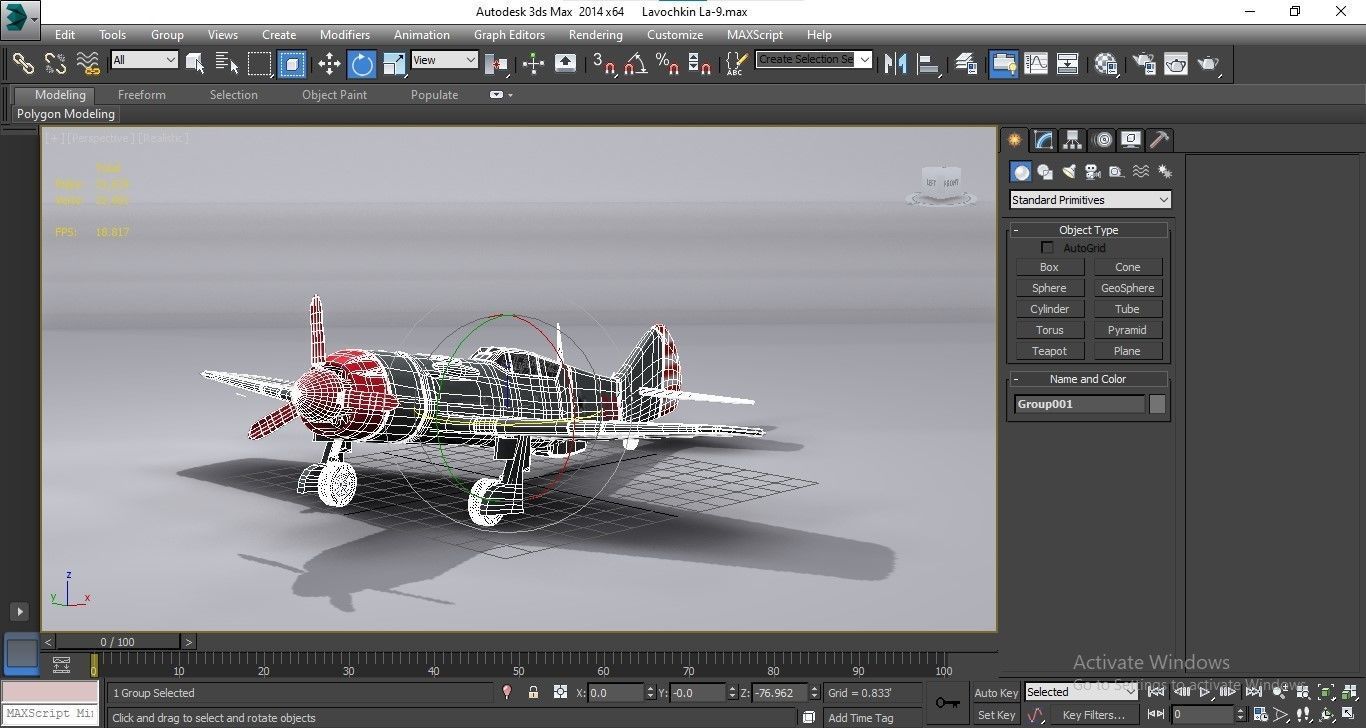Switch to the Object Paint tab
This screenshot has height=728, width=1366.
[x=335, y=95]
